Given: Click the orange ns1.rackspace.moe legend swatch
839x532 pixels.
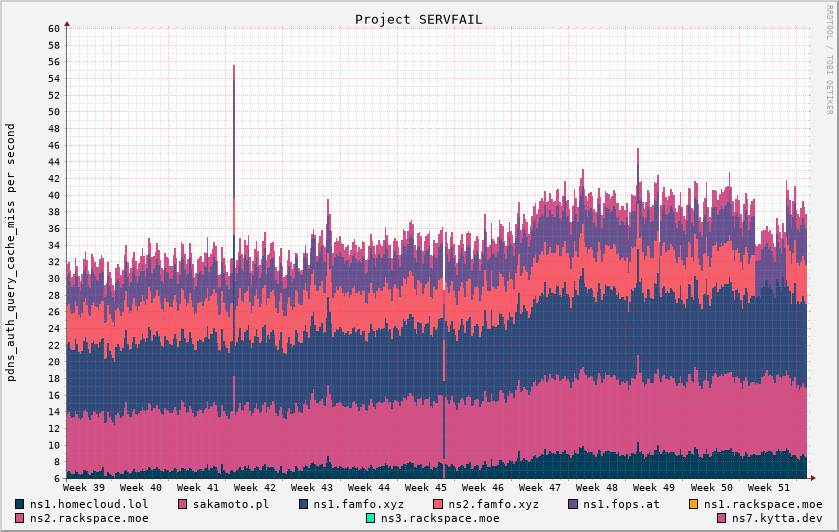Looking at the screenshot, I should coord(694,504).
